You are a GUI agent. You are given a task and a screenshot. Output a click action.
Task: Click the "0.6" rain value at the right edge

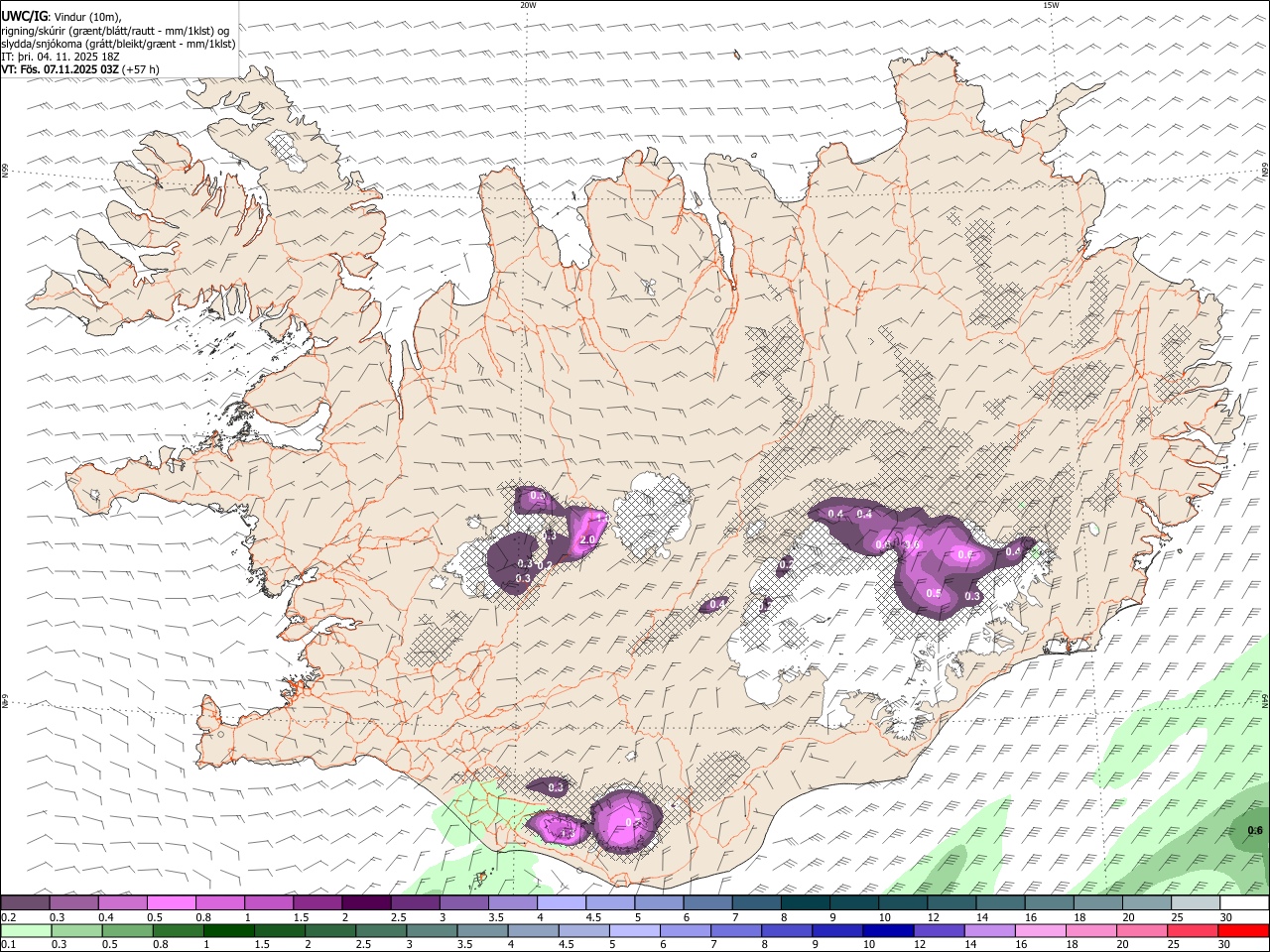pyautogui.click(x=1255, y=830)
